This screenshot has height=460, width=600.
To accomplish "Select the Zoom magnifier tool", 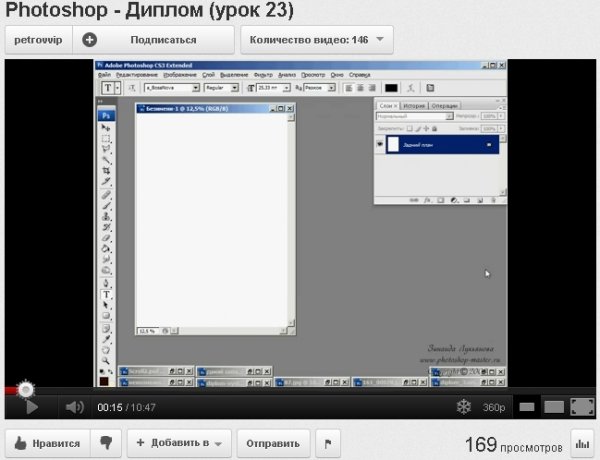I will [x=106, y=360].
